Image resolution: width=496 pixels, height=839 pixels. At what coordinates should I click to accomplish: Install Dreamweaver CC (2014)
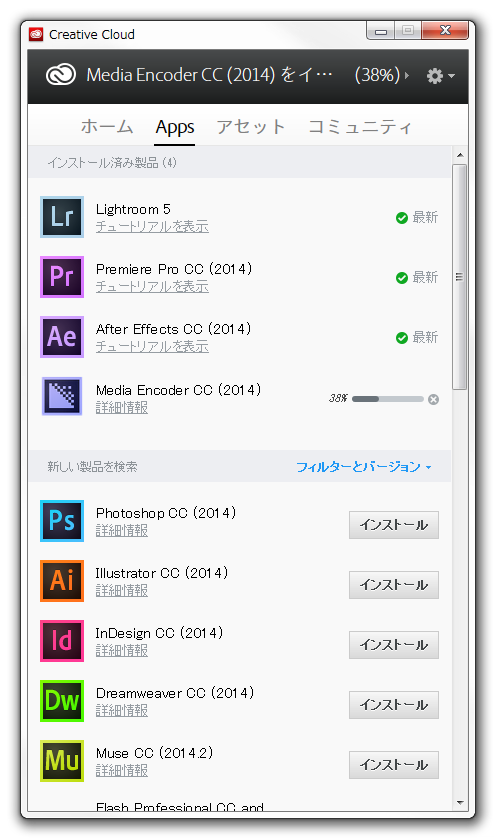coord(394,705)
